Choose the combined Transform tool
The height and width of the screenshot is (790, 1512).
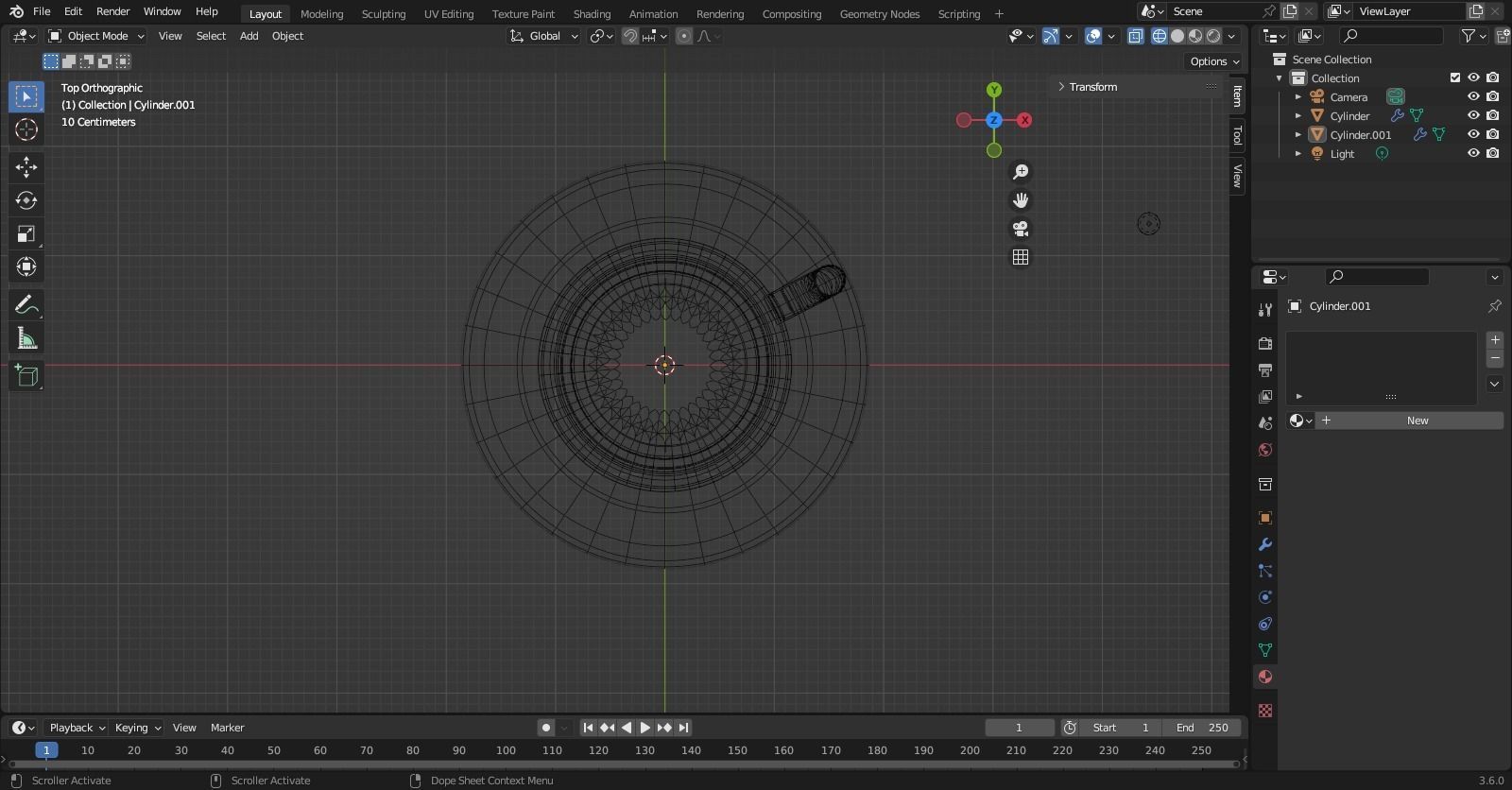26,266
